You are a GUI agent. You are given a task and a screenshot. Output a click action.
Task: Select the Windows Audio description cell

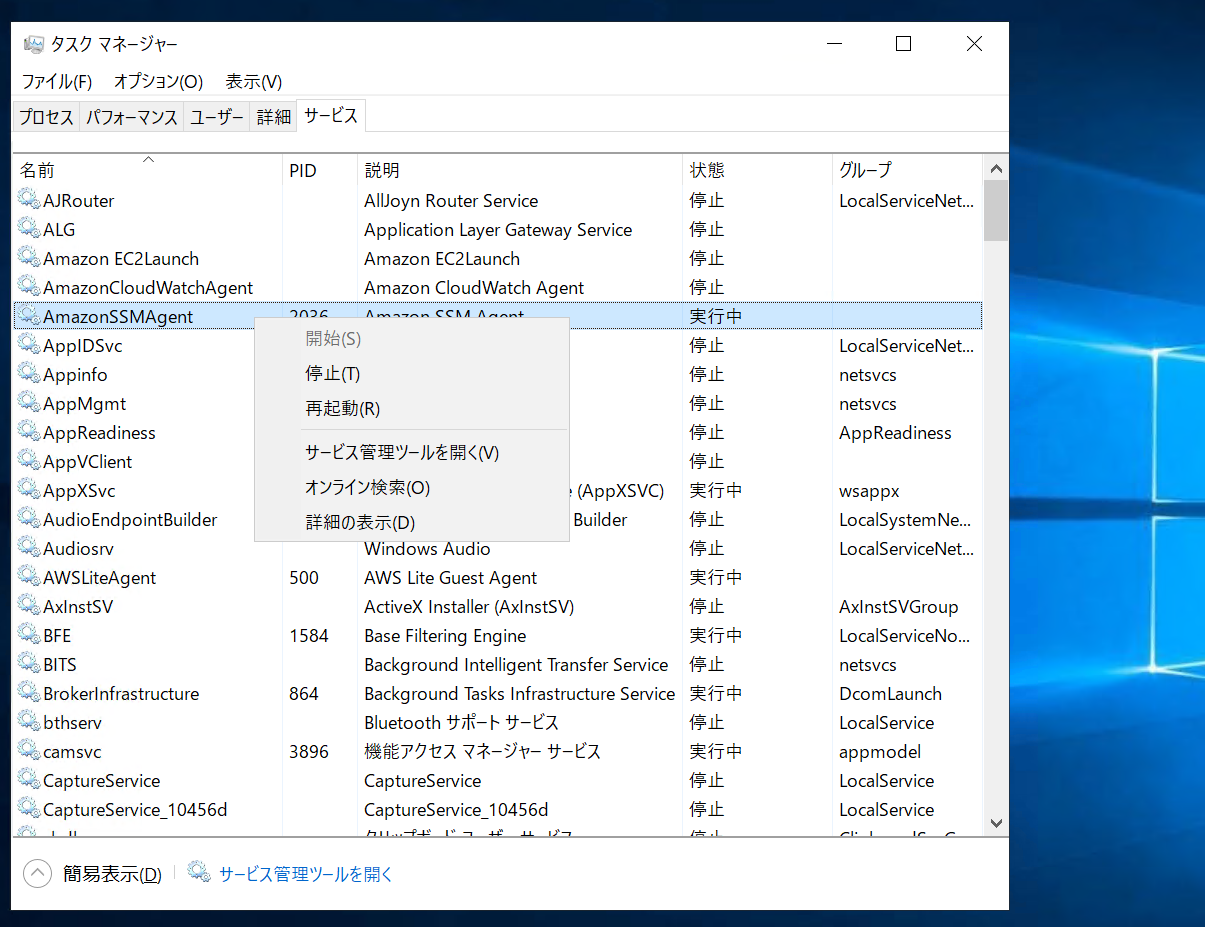coord(427,548)
